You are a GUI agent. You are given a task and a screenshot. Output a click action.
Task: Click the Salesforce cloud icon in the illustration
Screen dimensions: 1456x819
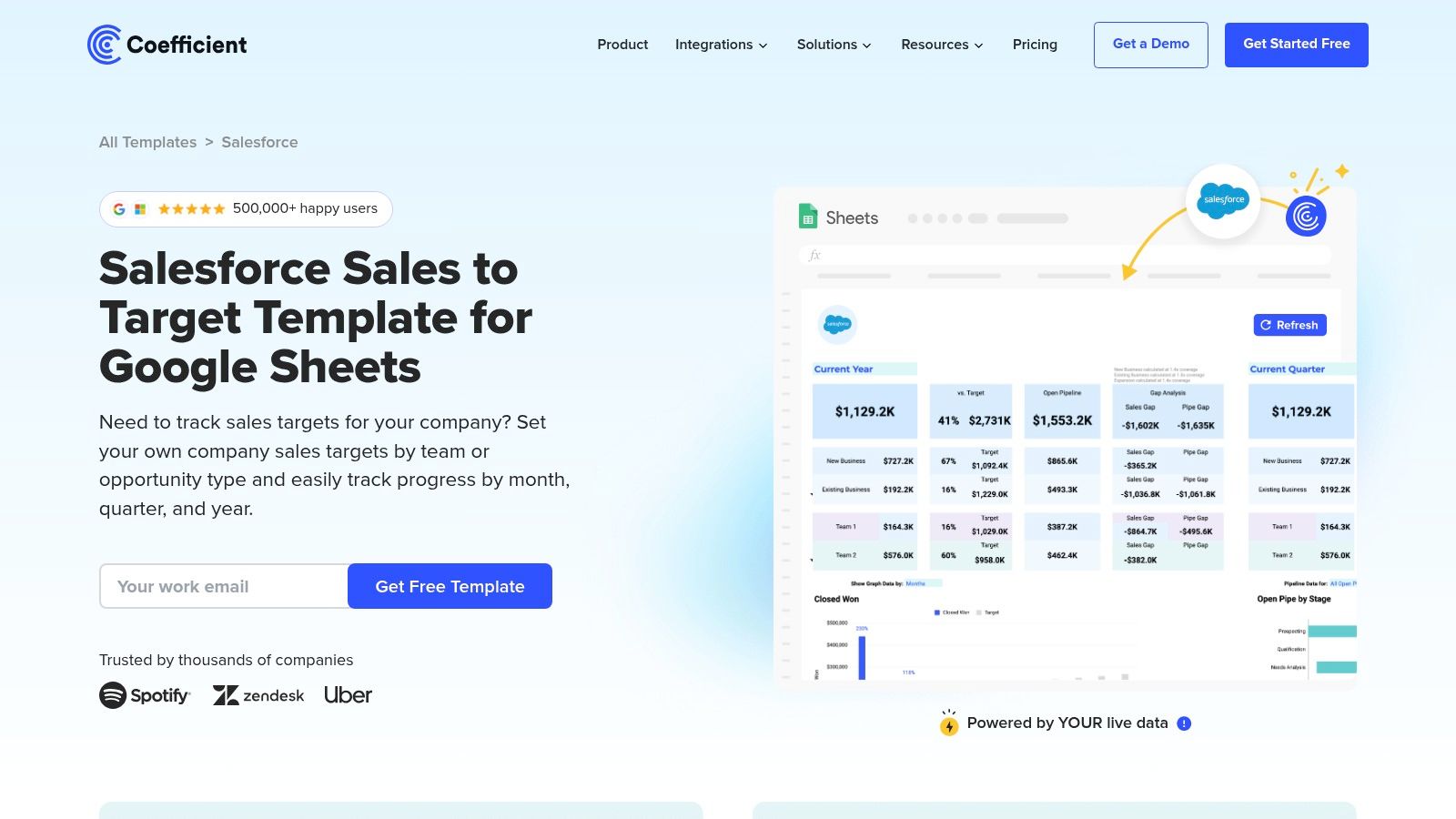point(1224,200)
